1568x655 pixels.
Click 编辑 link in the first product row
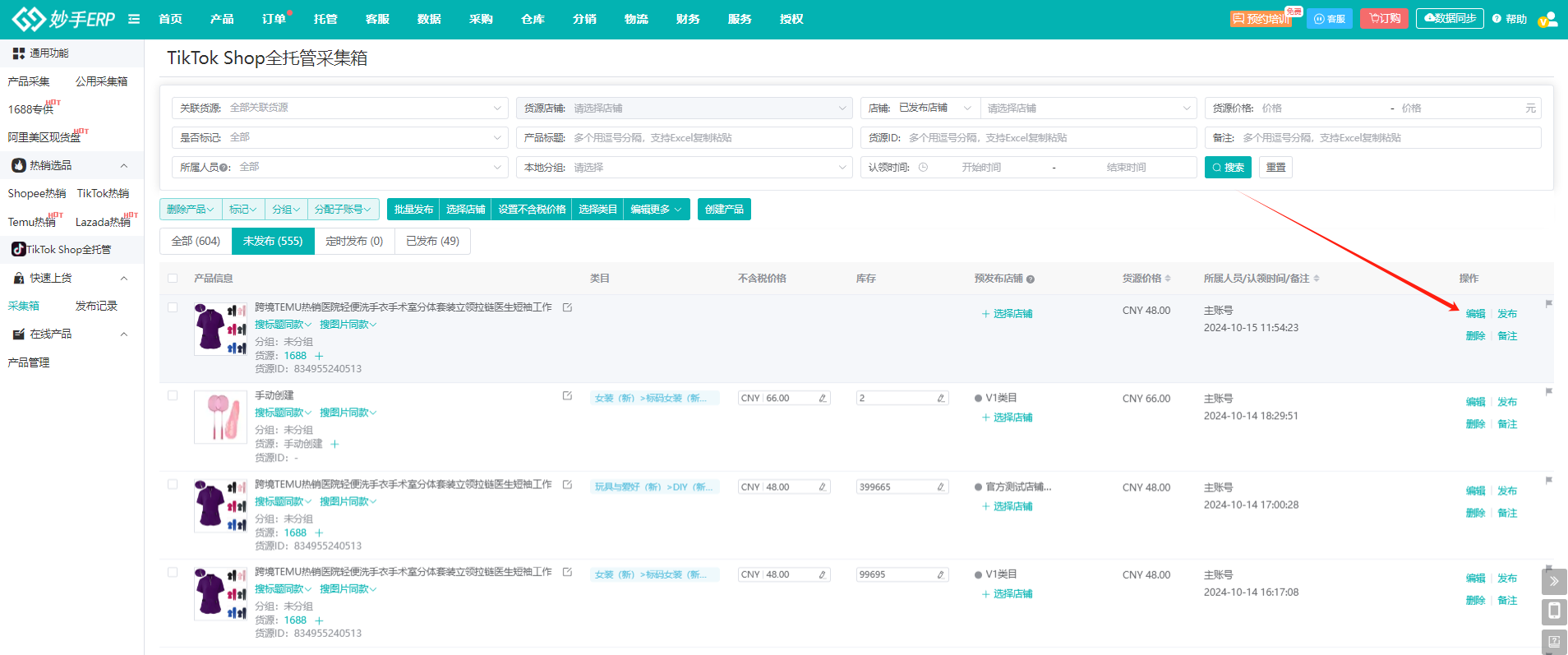pyautogui.click(x=1475, y=314)
